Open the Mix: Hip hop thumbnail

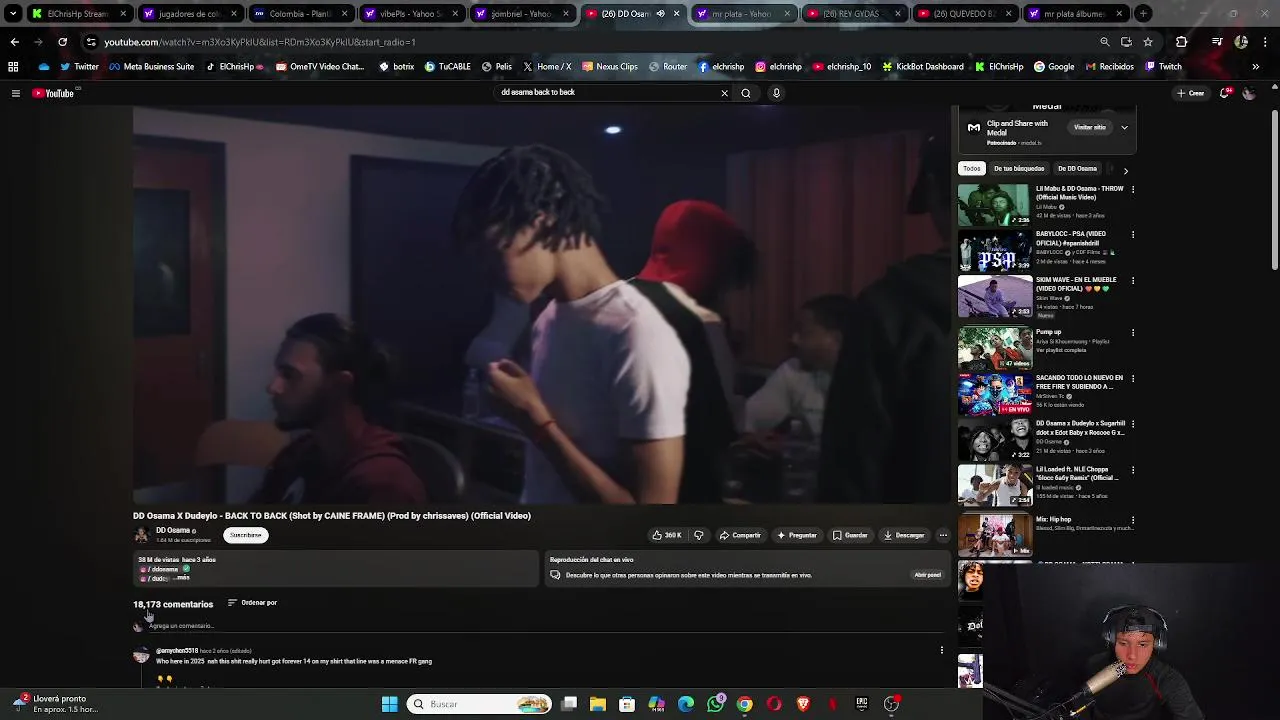point(994,536)
